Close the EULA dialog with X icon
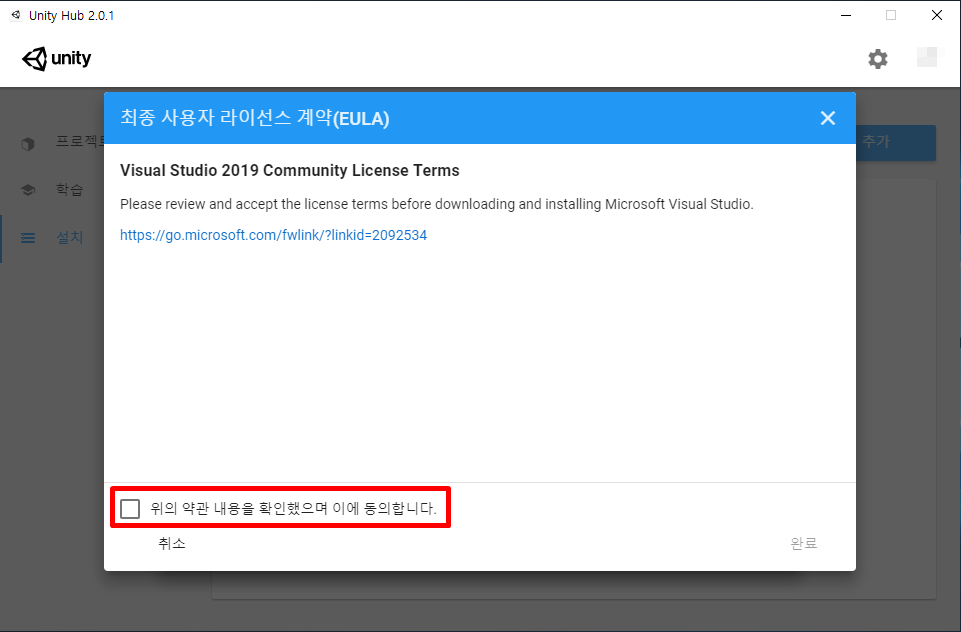The image size is (961, 632). coord(827,118)
